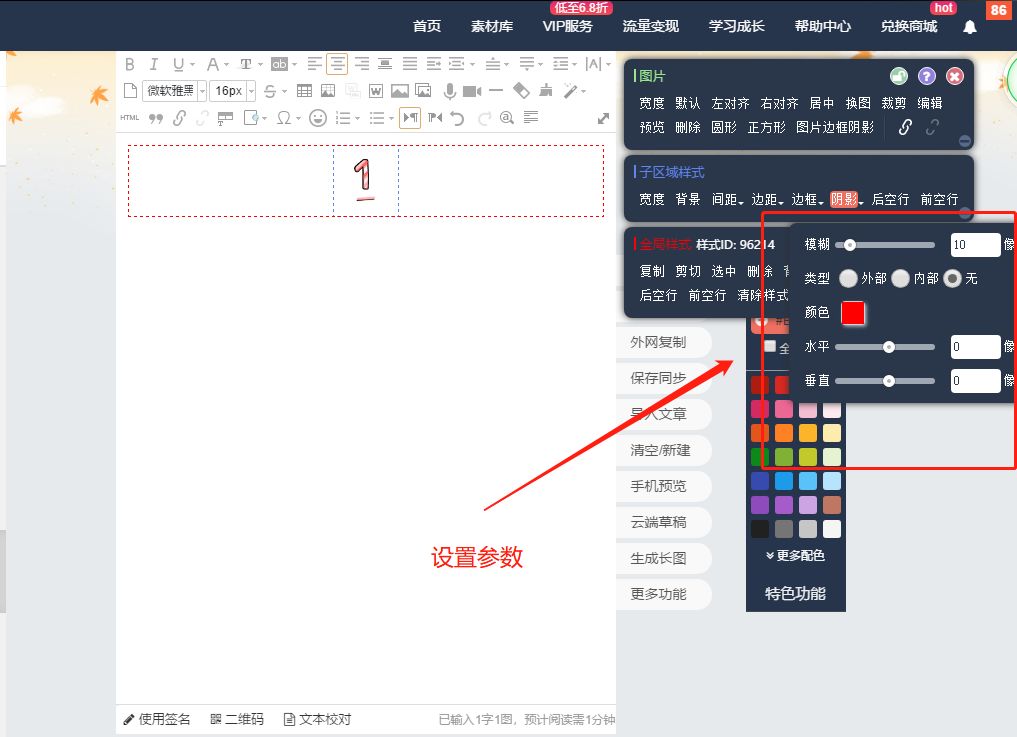Apply italic formatting
The image size is (1017, 737).
pos(154,64)
